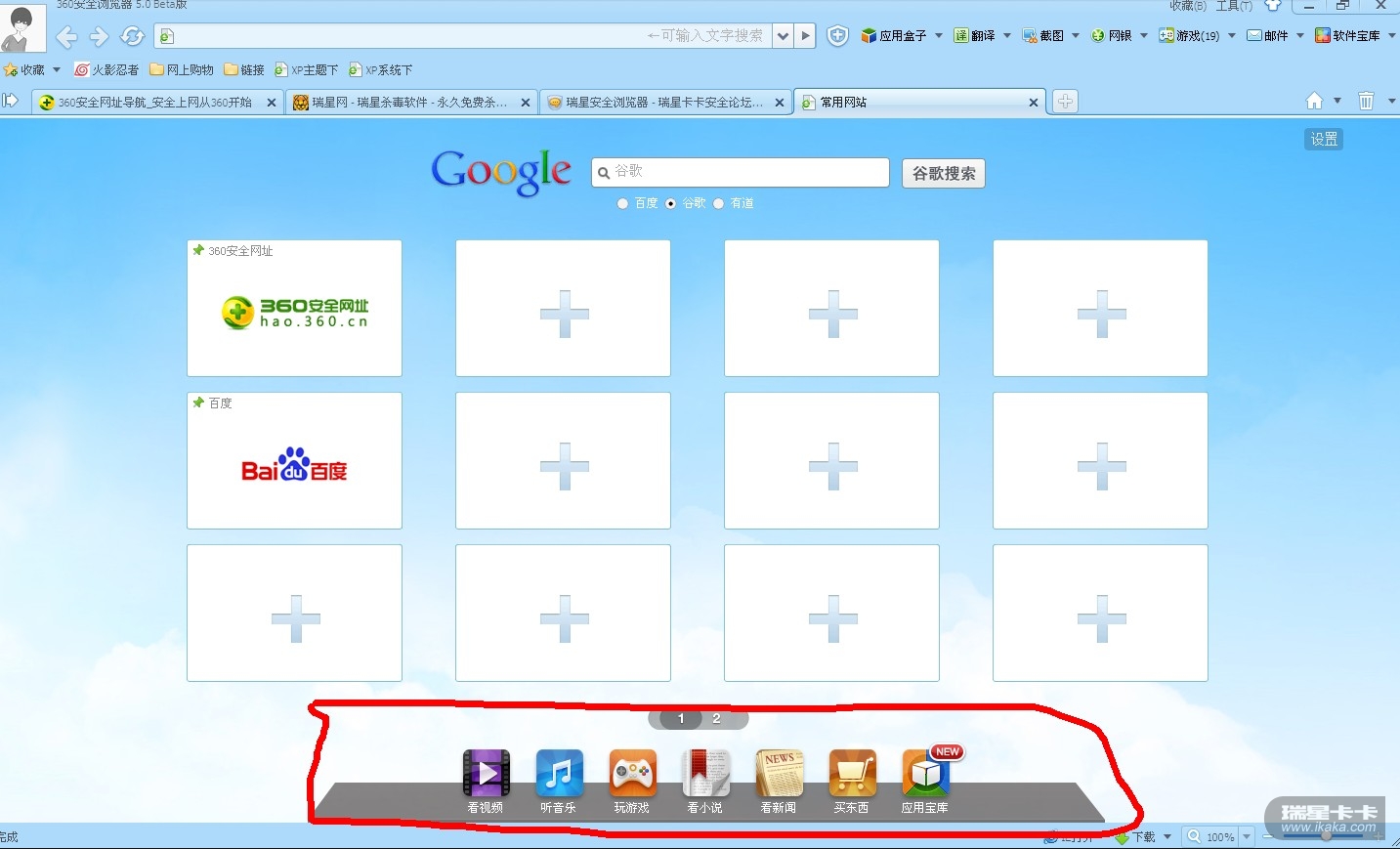1400x849 pixels.
Task: Switch to the 360安全网址导航 tab
Action: pos(158,102)
